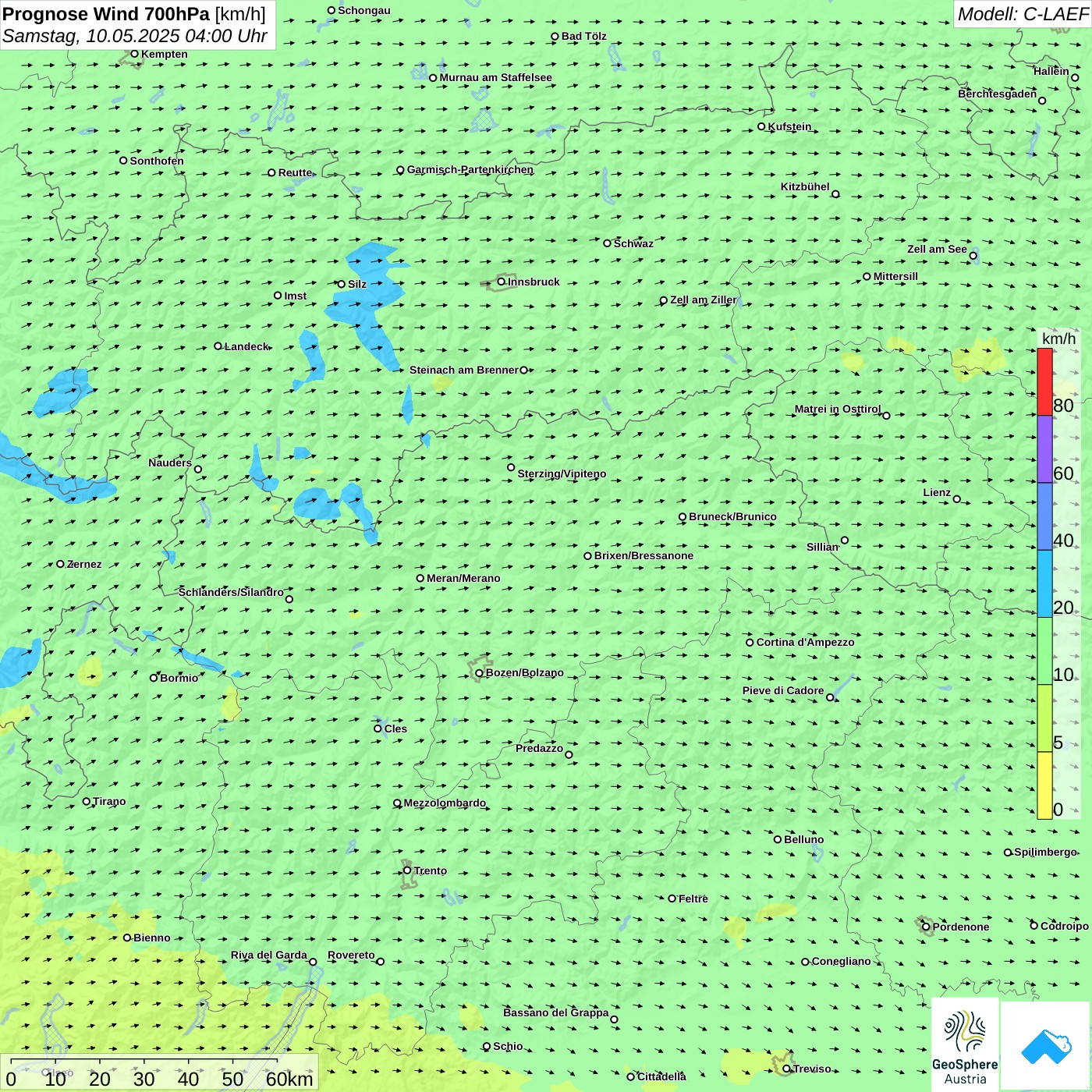Click the 'Spilimbergo' label
Screen dimensions: 1092x1092
pos(1045,852)
